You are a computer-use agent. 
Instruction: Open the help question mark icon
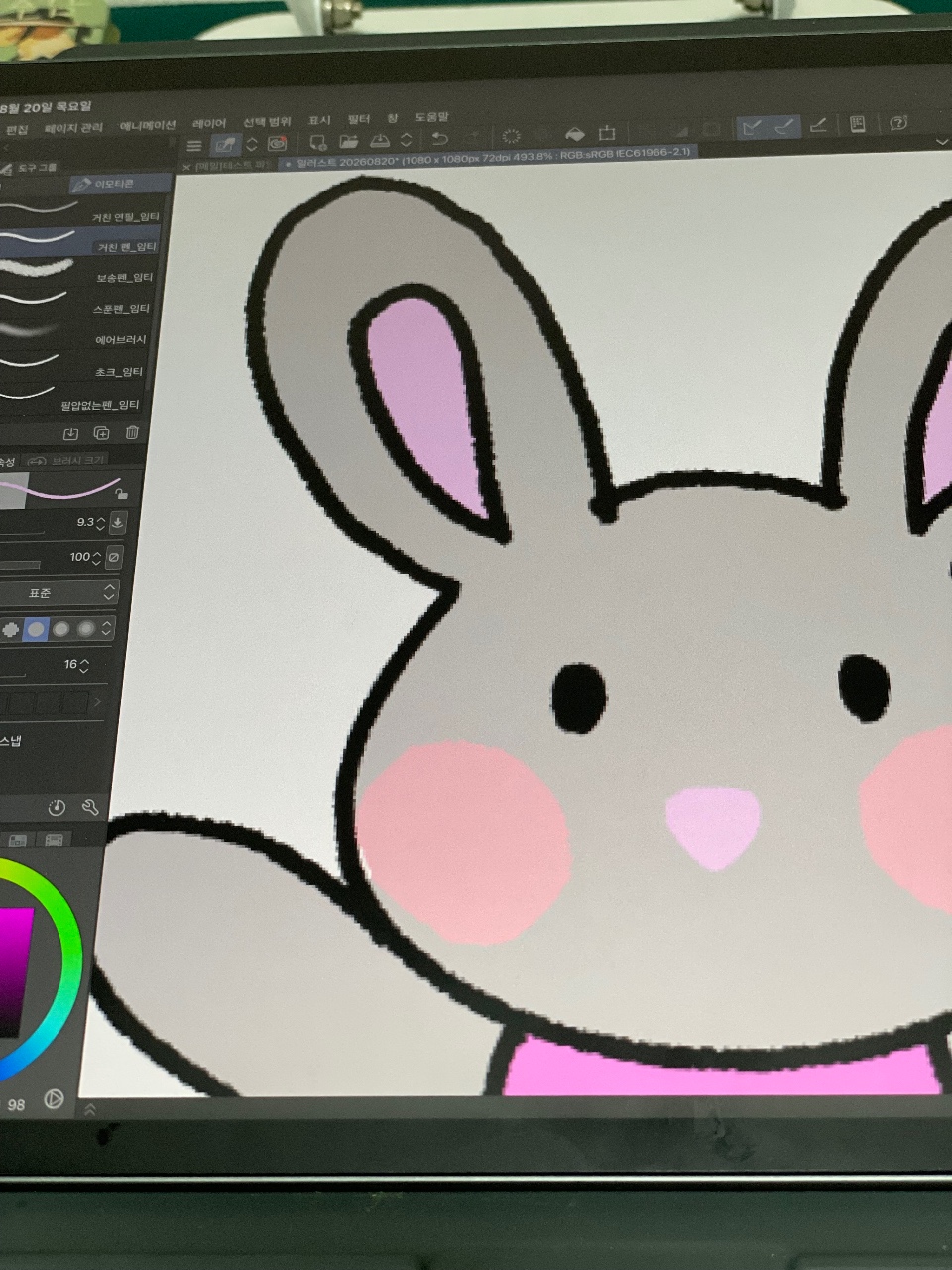coord(898,123)
